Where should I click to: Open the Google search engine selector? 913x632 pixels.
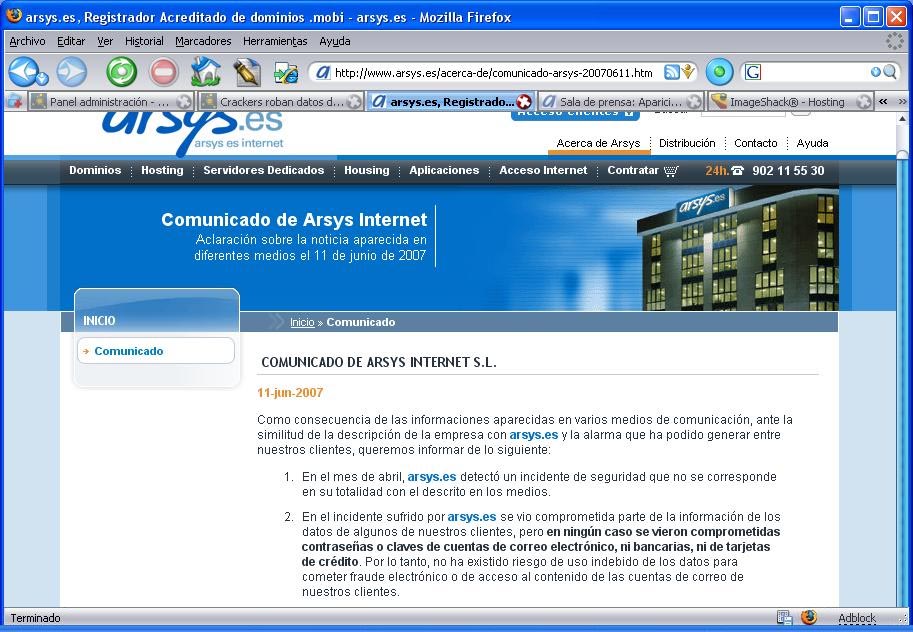click(x=753, y=72)
